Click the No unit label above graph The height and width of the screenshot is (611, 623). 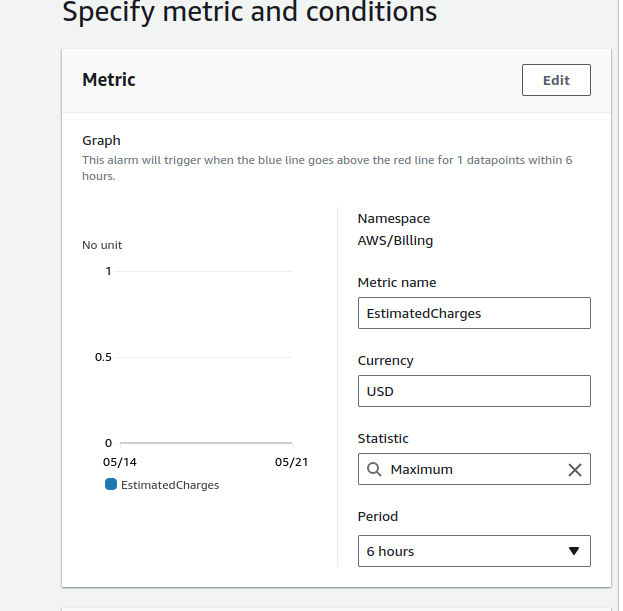(102, 245)
